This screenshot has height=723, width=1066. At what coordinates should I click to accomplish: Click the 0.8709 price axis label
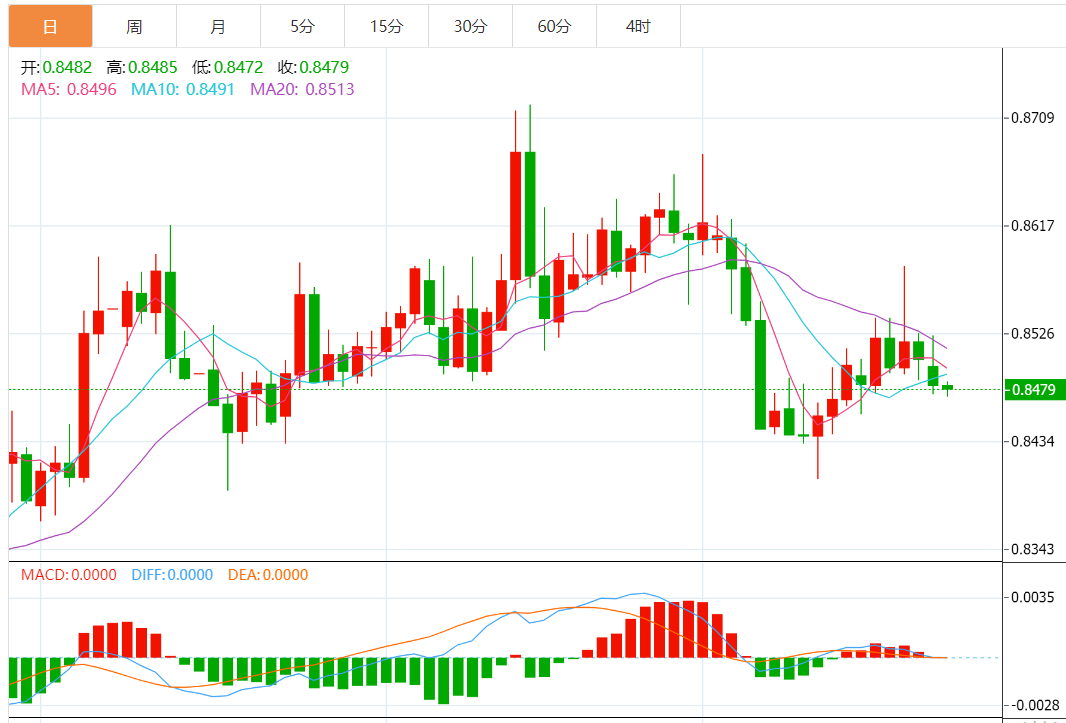[x=1033, y=119]
